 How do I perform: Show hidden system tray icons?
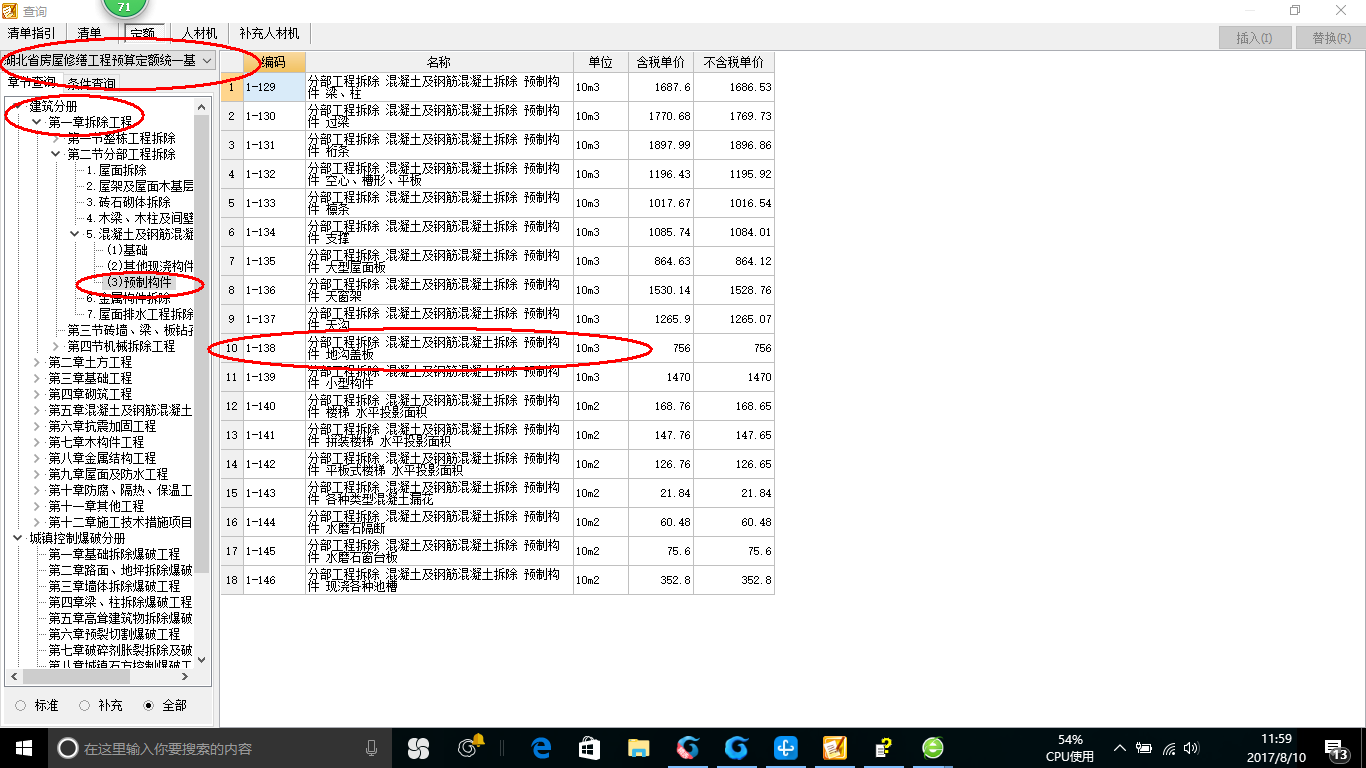click(x=1120, y=748)
